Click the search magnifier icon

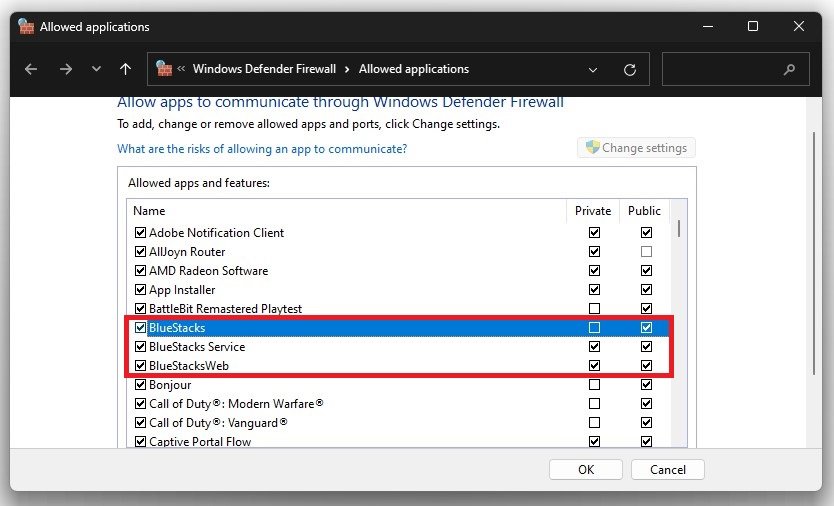pos(790,69)
